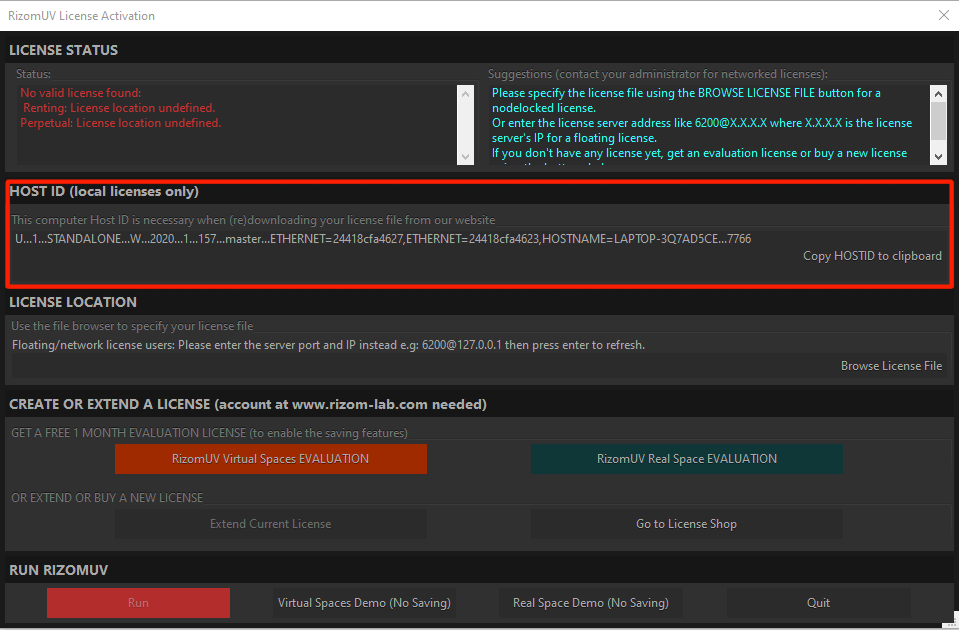This screenshot has height=630, width=959.
Task: Go to License Shop
Action: pyautogui.click(x=687, y=524)
